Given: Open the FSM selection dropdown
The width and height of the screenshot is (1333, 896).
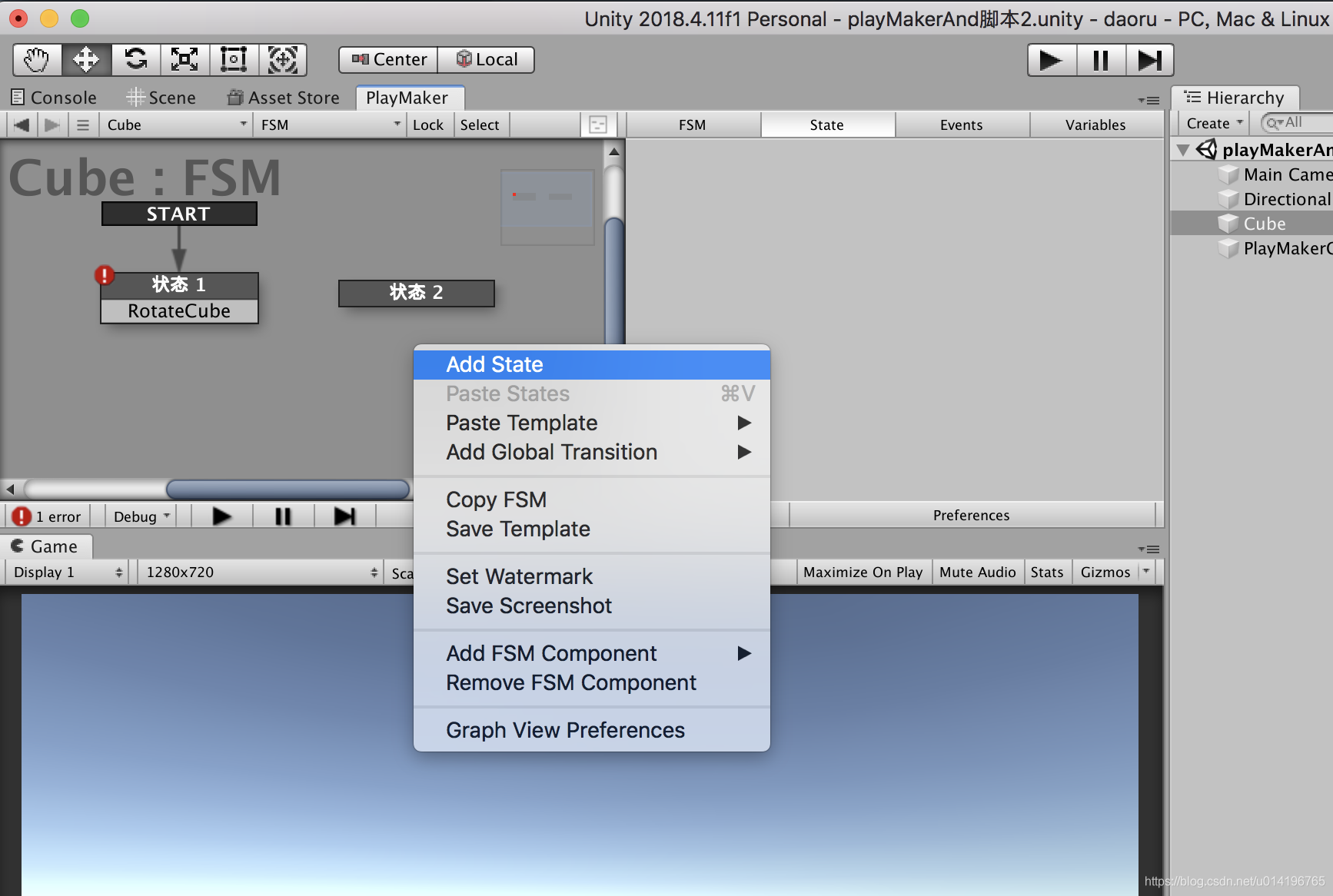Looking at the screenshot, I should (331, 124).
